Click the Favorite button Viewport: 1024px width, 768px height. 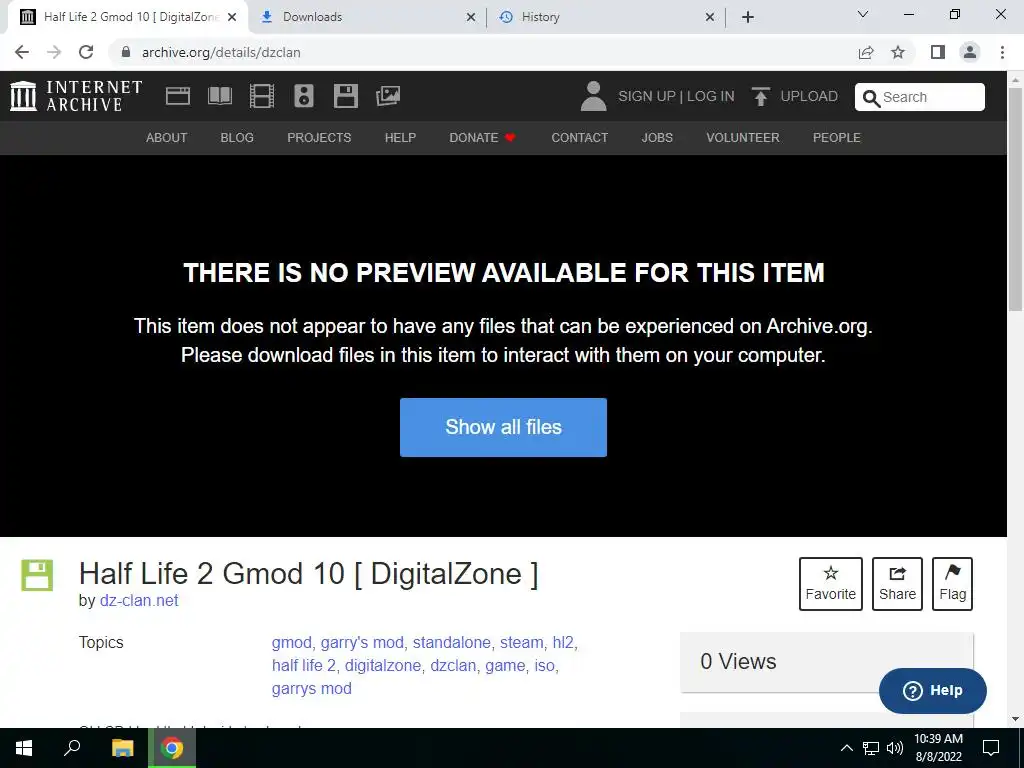click(x=831, y=584)
